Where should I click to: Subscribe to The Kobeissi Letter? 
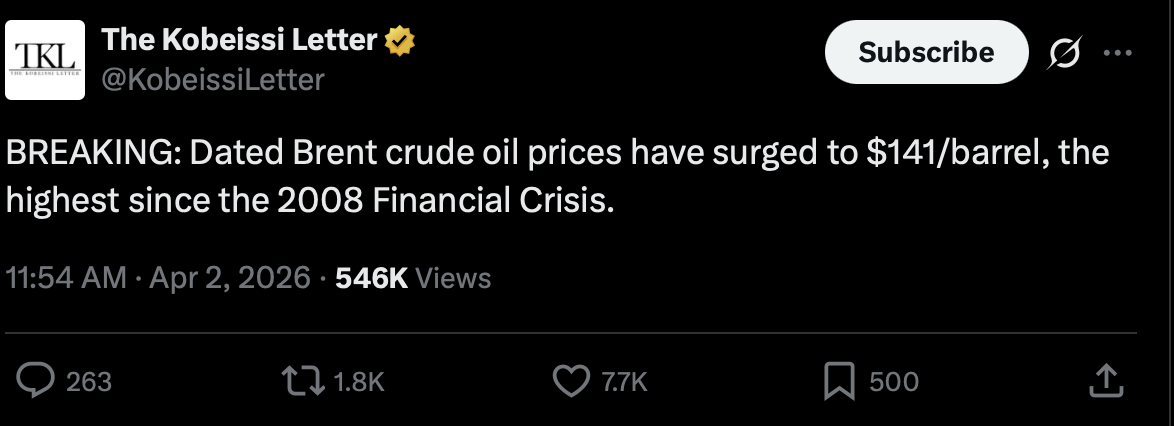(926, 52)
